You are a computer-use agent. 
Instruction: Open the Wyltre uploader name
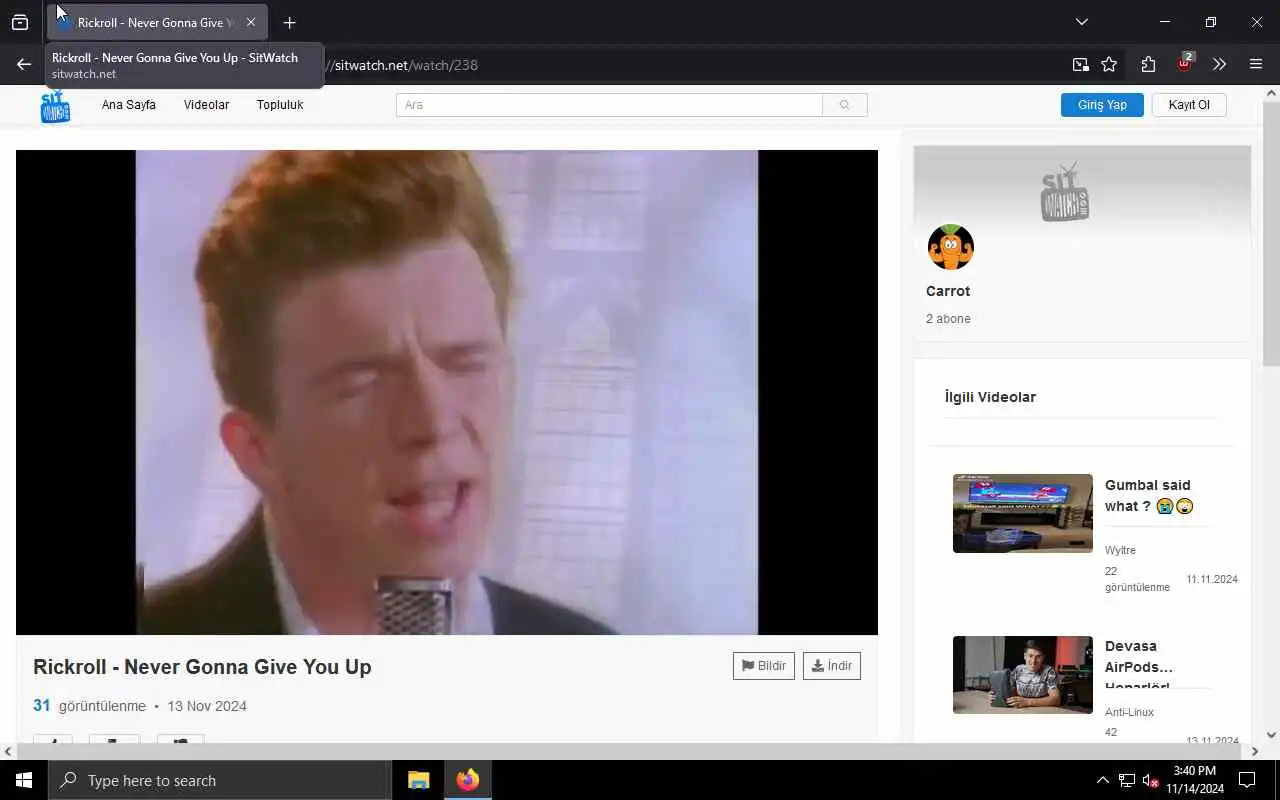coord(1120,550)
